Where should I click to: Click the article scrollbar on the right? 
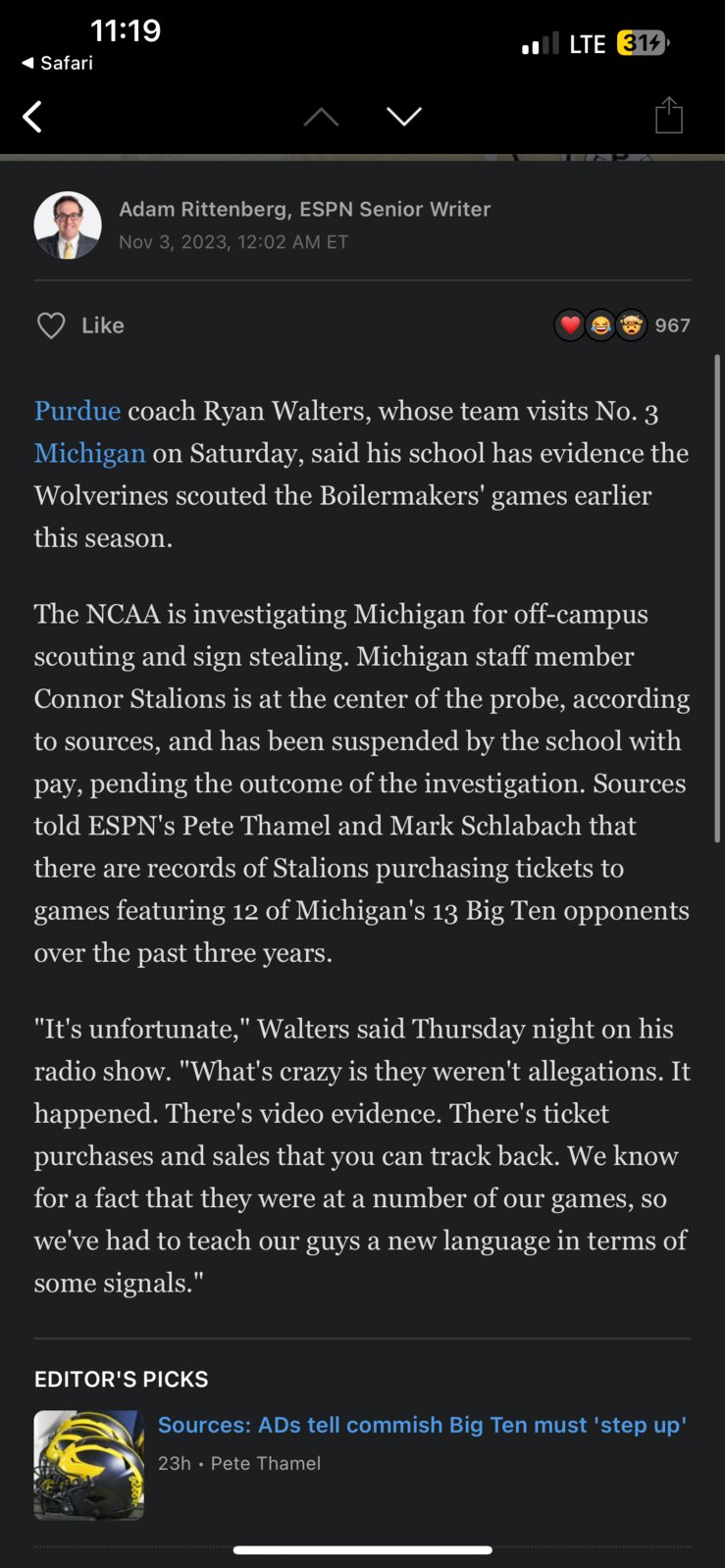(x=717, y=598)
